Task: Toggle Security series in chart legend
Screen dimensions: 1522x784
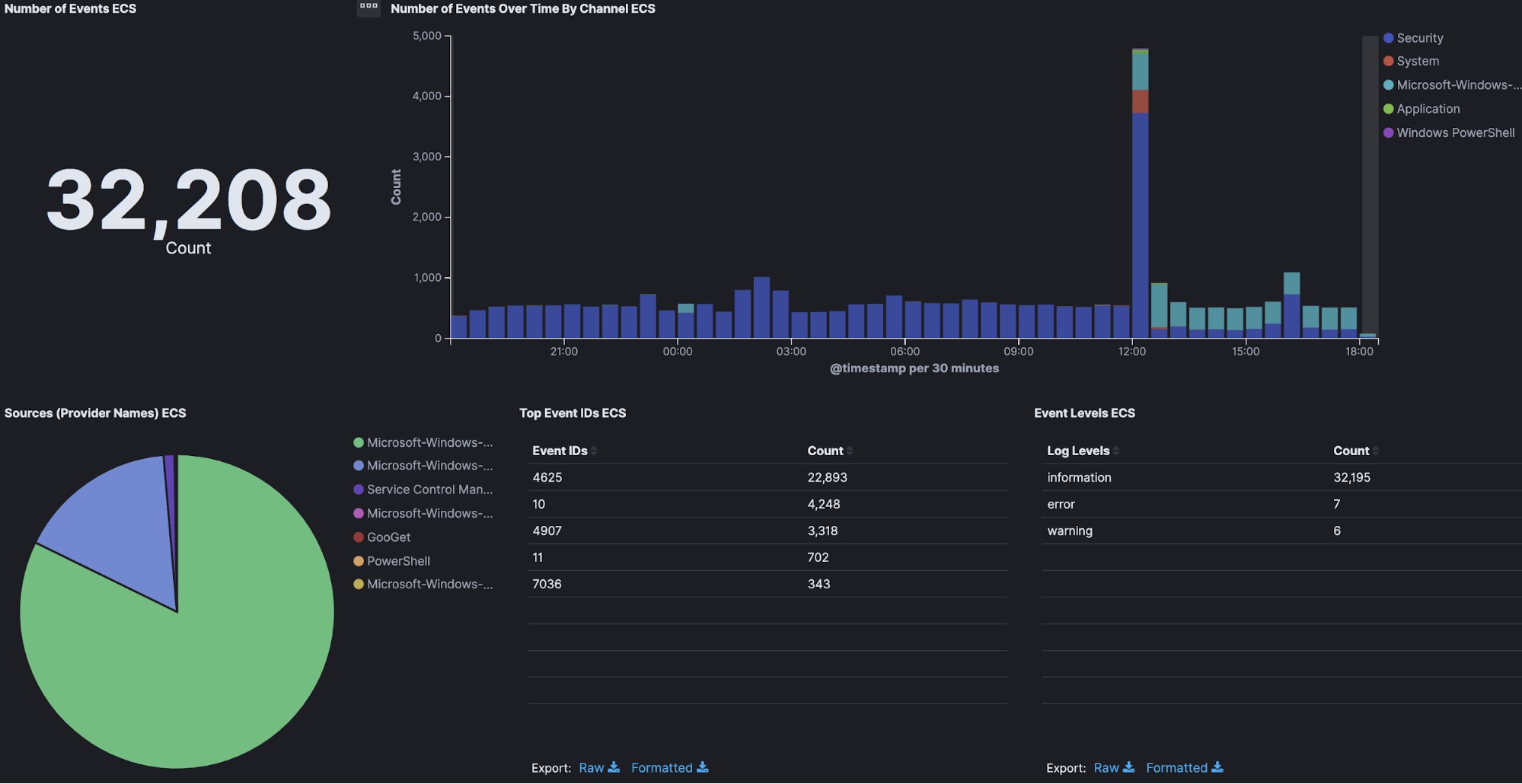Action: (x=1412, y=38)
